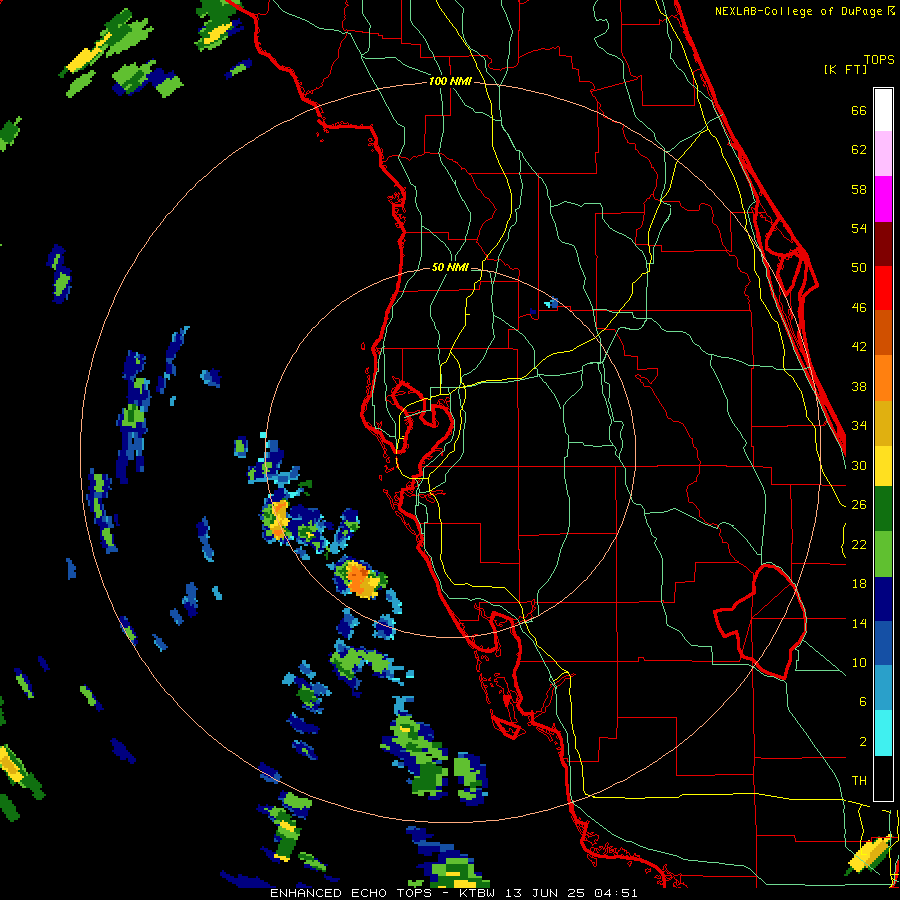The width and height of the screenshot is (900, 900).
Task: Click the legend value 26
Action: 859,505
